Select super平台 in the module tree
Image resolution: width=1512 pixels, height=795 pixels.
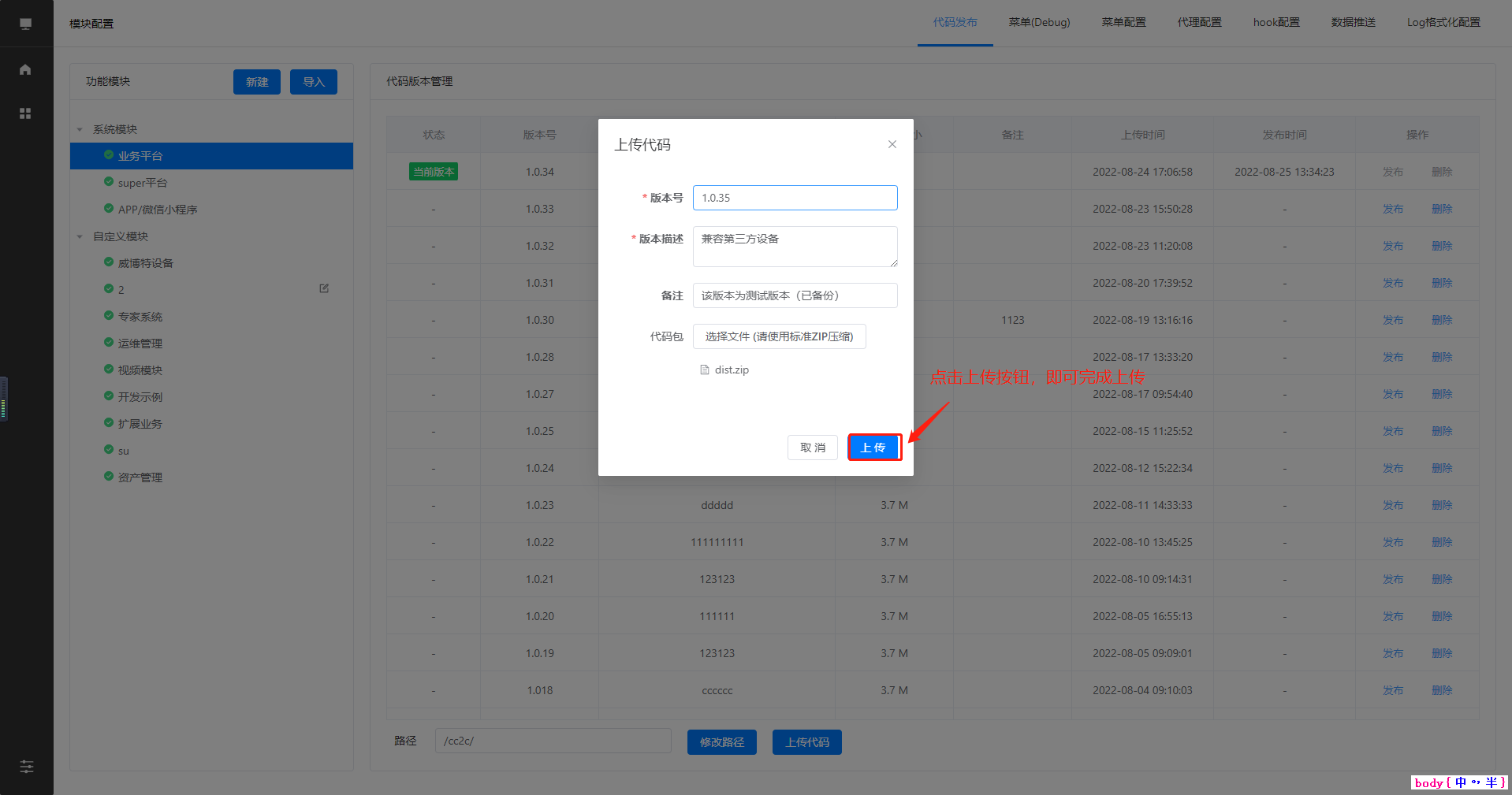(211, 183)
